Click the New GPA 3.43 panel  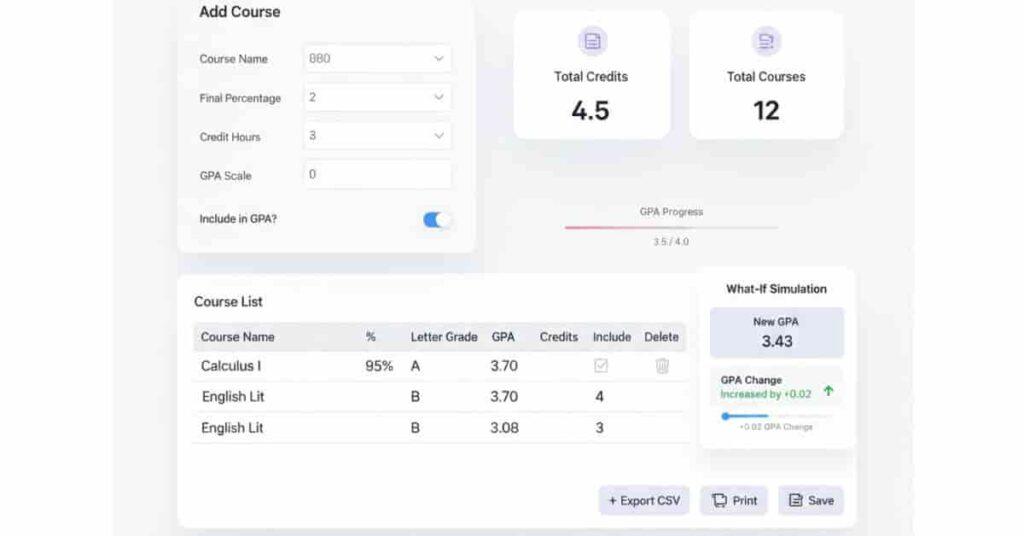point(776,332)
